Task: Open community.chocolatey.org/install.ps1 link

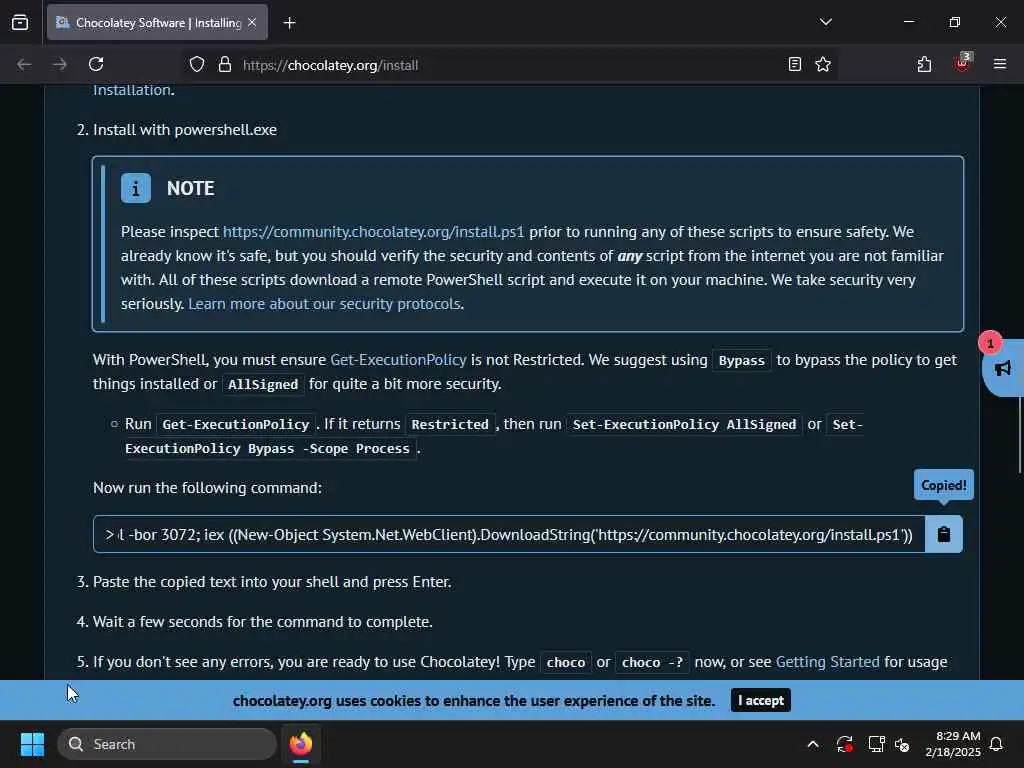Action: (x=374, y=232)
